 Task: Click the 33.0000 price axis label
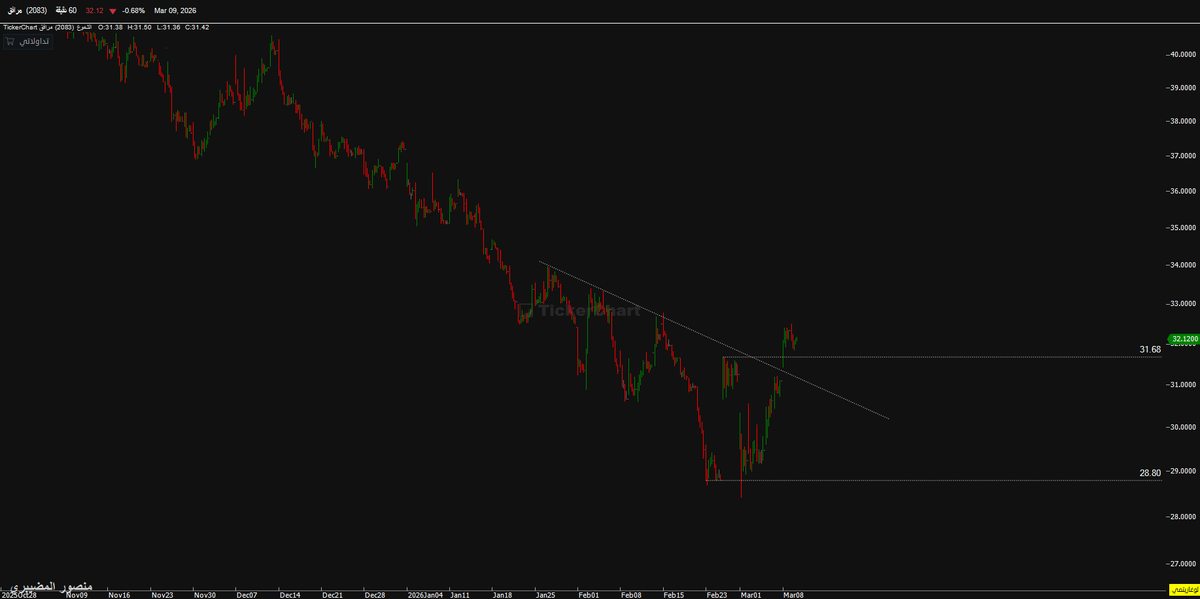(x=1182, y=303)
